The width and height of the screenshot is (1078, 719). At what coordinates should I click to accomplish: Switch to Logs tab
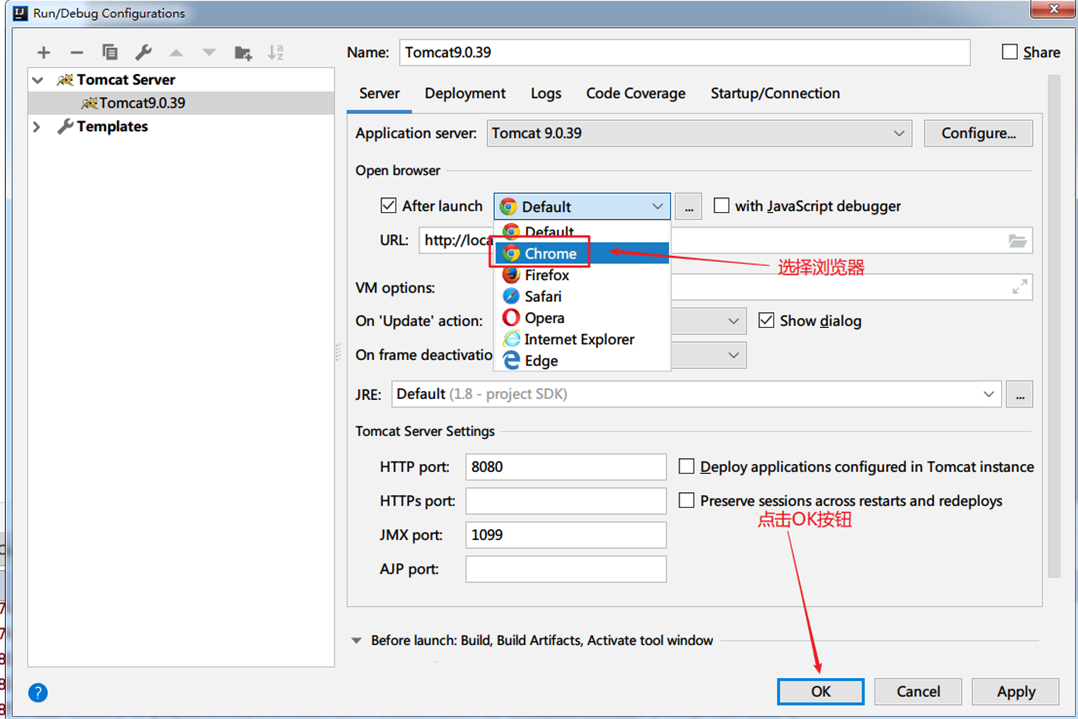point(546,93)
